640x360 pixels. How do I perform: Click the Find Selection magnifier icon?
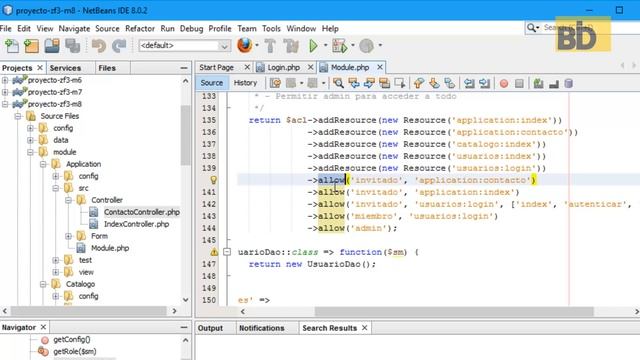point(338,83)
